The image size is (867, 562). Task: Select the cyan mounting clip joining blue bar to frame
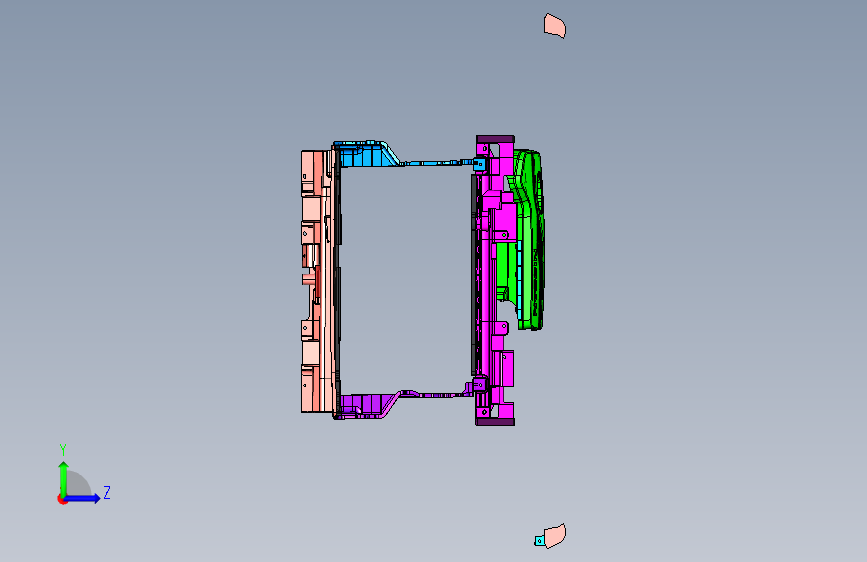(479, 164)
